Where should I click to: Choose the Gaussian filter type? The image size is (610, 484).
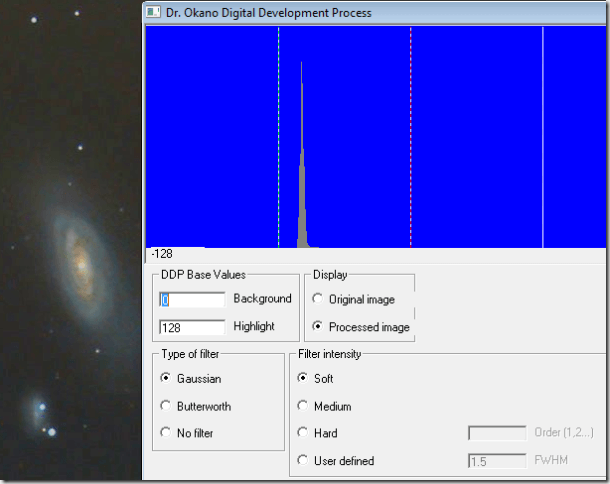pos(165,379)
